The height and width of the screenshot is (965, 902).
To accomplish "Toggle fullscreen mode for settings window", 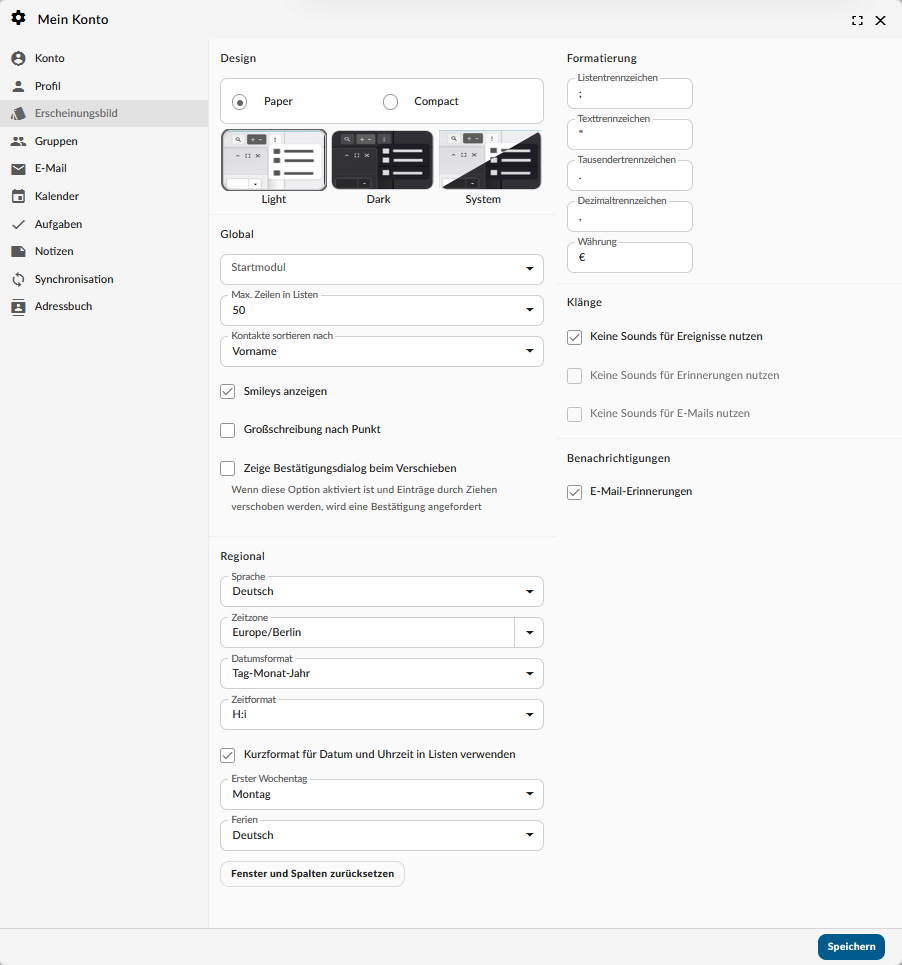I will (857, 20).
